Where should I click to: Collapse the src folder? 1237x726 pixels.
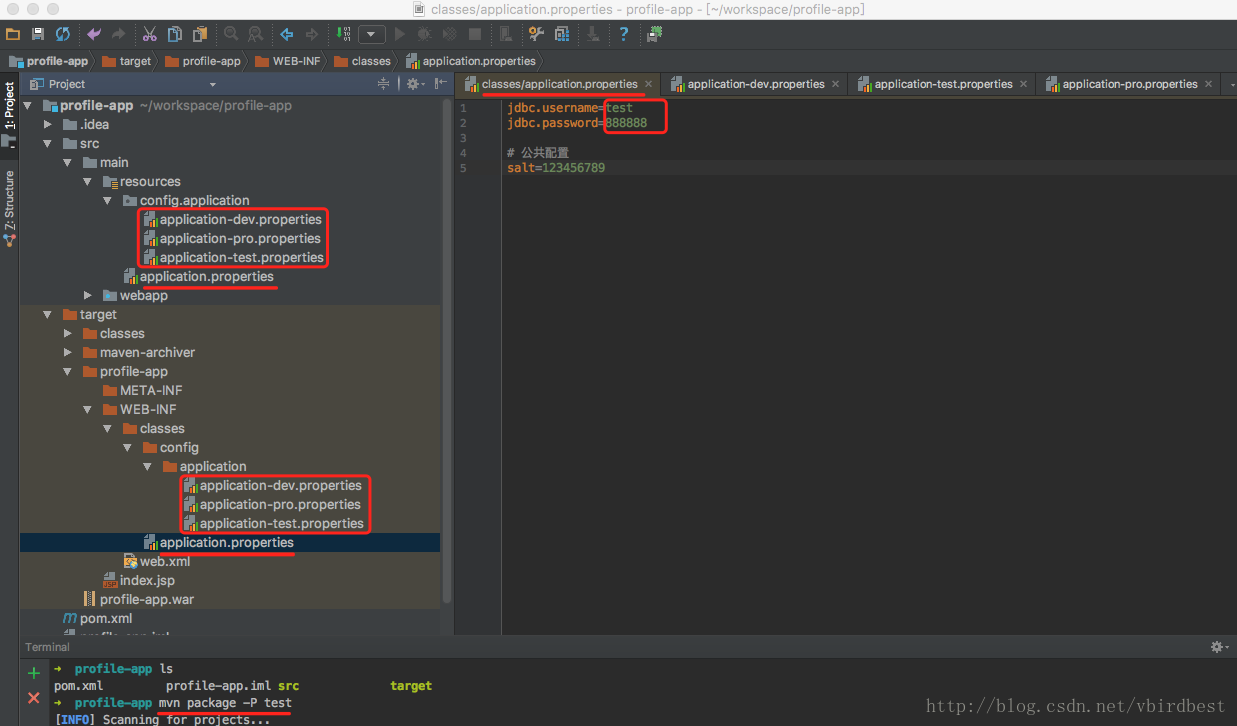click(x=48, y=144)
